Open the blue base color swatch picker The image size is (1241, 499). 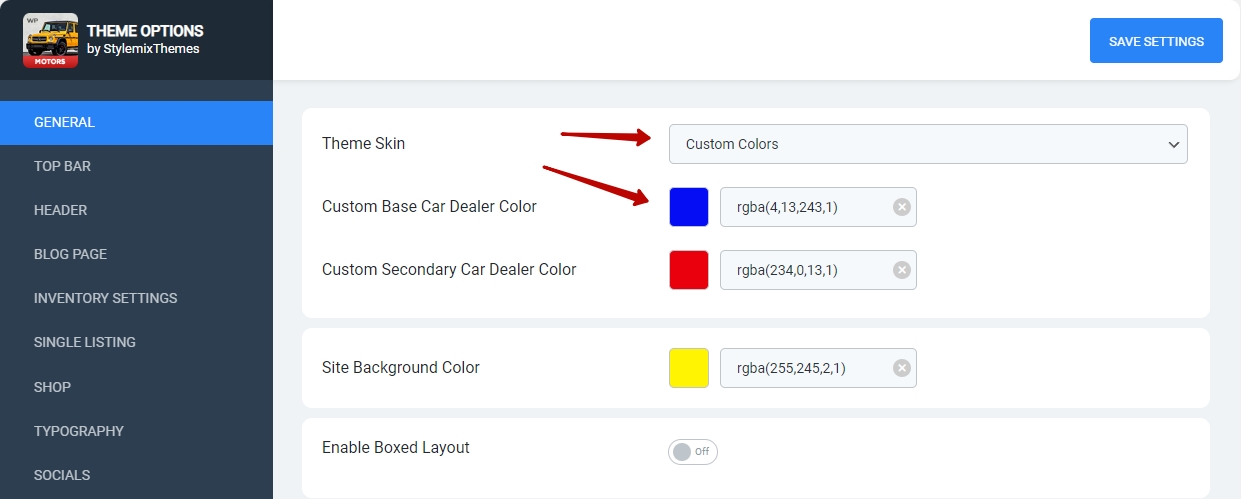pyautogui.click(x=689, y=207)
